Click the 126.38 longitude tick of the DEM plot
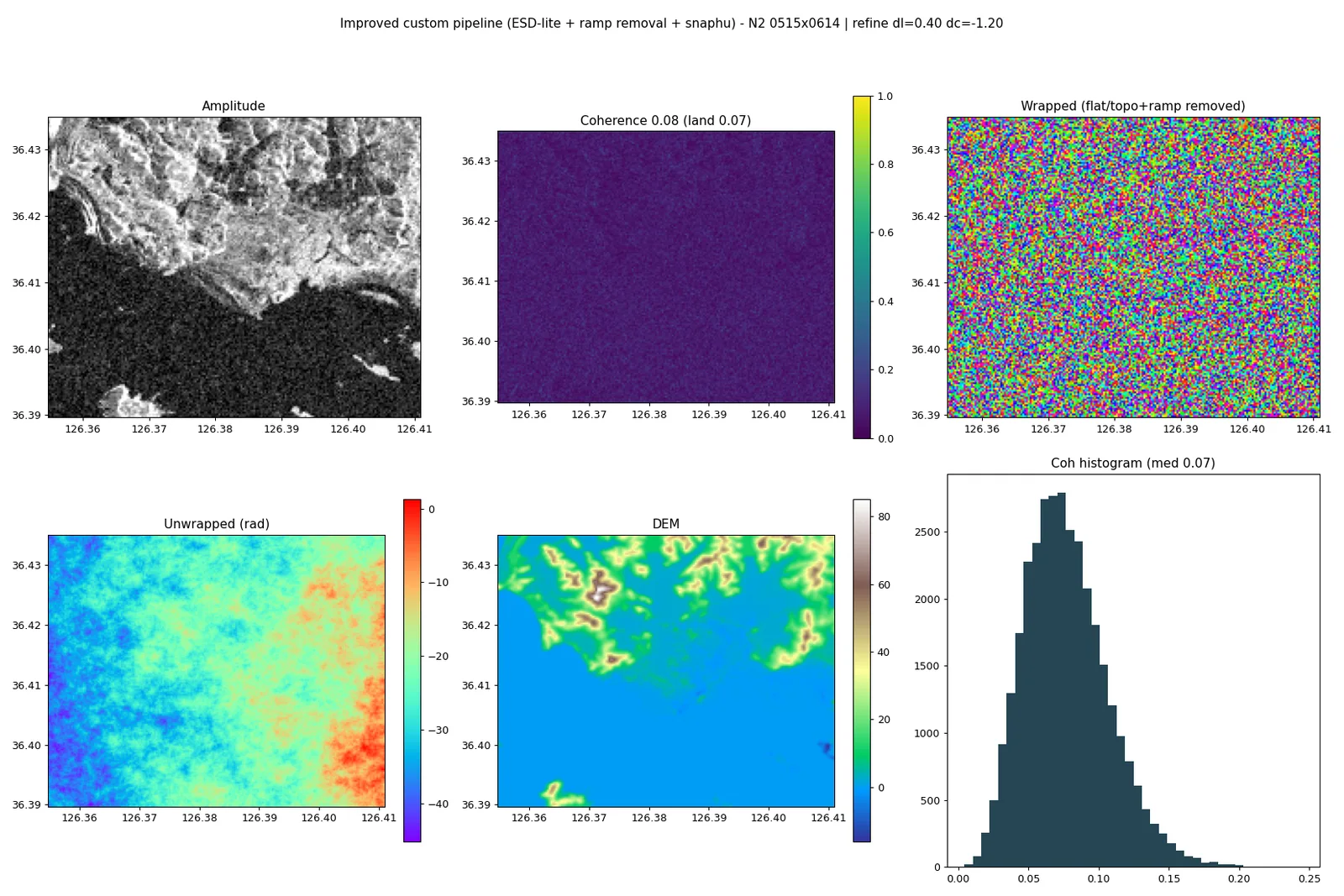The width and height of the screenshot is (1344, 896). 649,819
